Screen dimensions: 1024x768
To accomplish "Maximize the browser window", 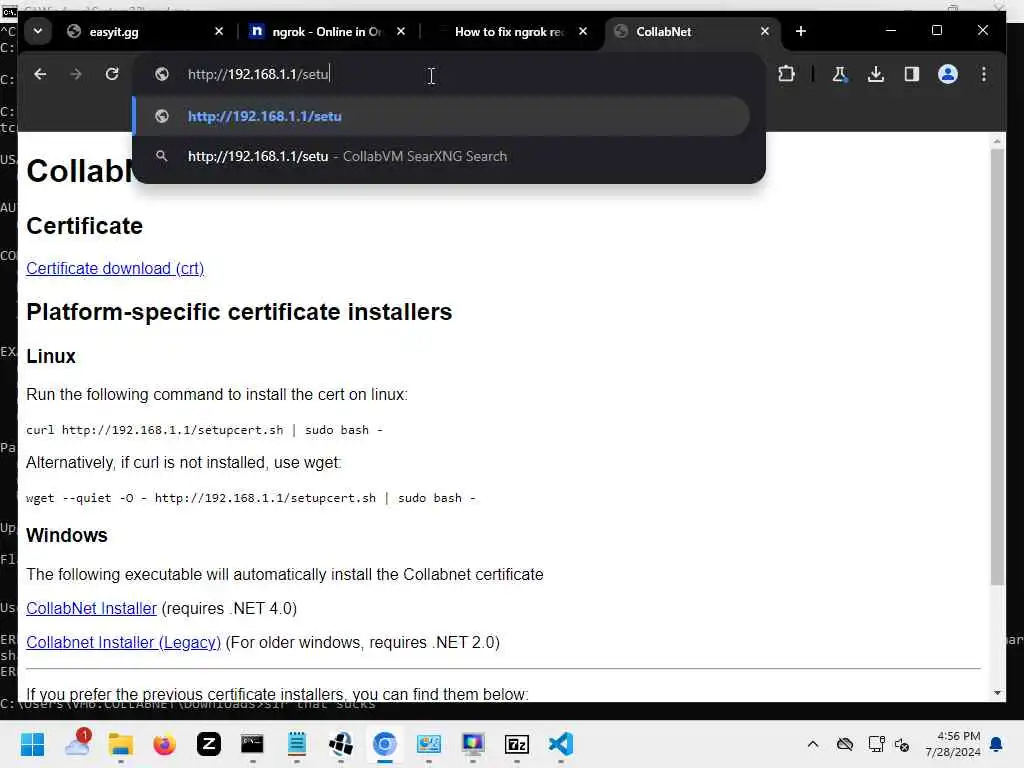I will [936, 31].
